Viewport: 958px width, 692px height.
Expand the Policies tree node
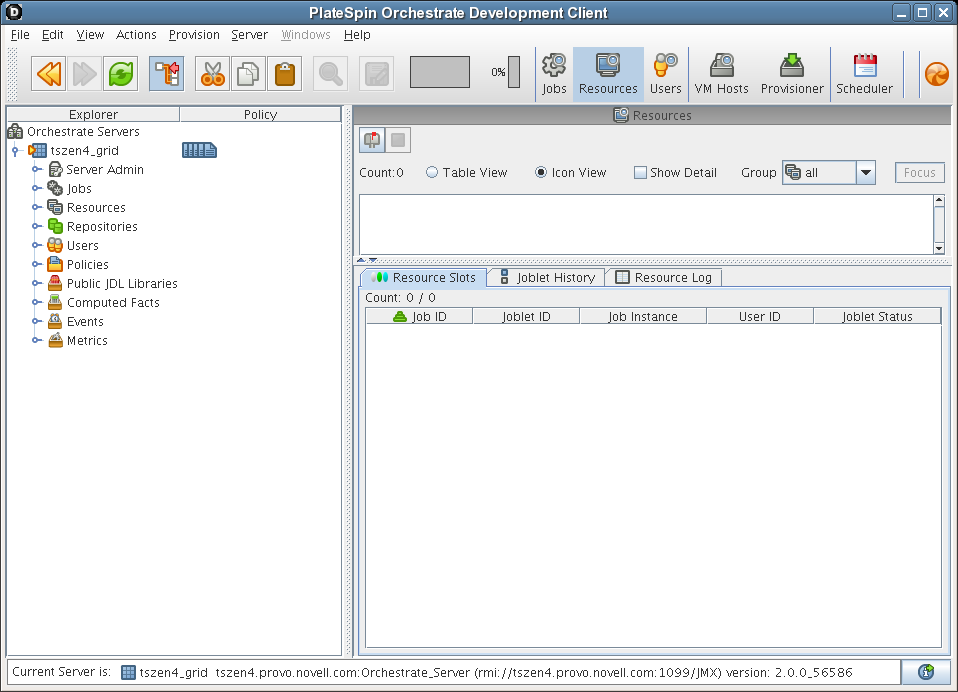pos(37,264)
